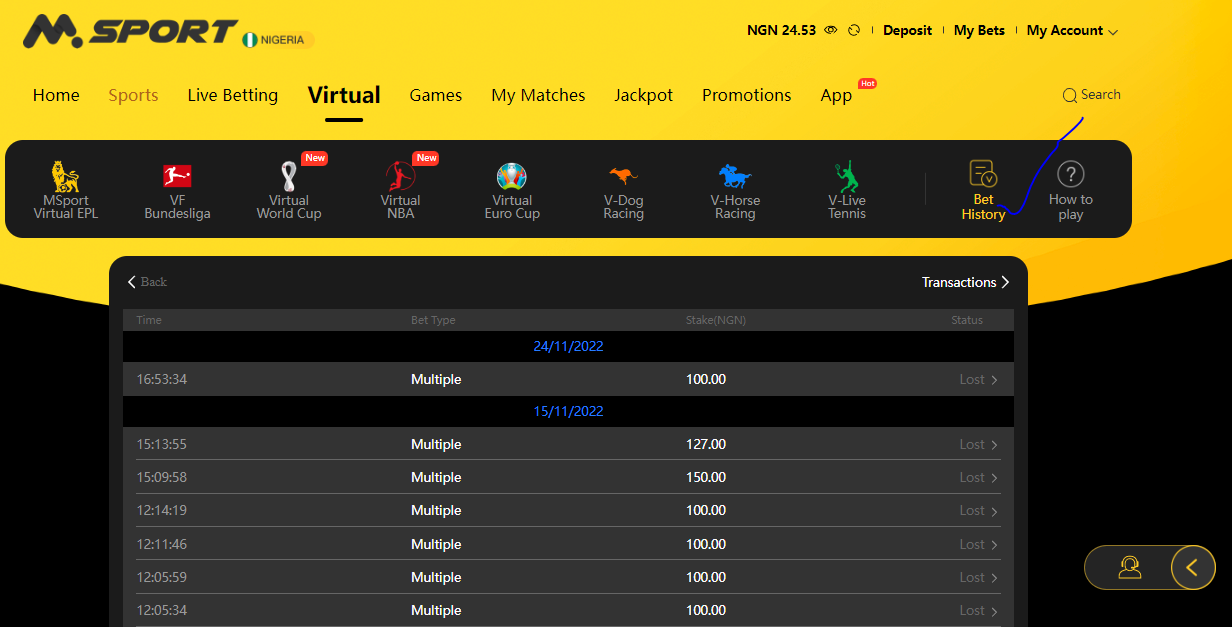1232x627 pixels.
Task: Launch V-Live Tennis
Action: 846,188
